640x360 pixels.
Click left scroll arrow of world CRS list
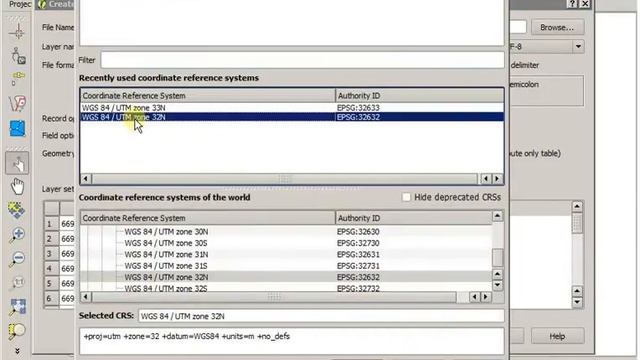86,297
